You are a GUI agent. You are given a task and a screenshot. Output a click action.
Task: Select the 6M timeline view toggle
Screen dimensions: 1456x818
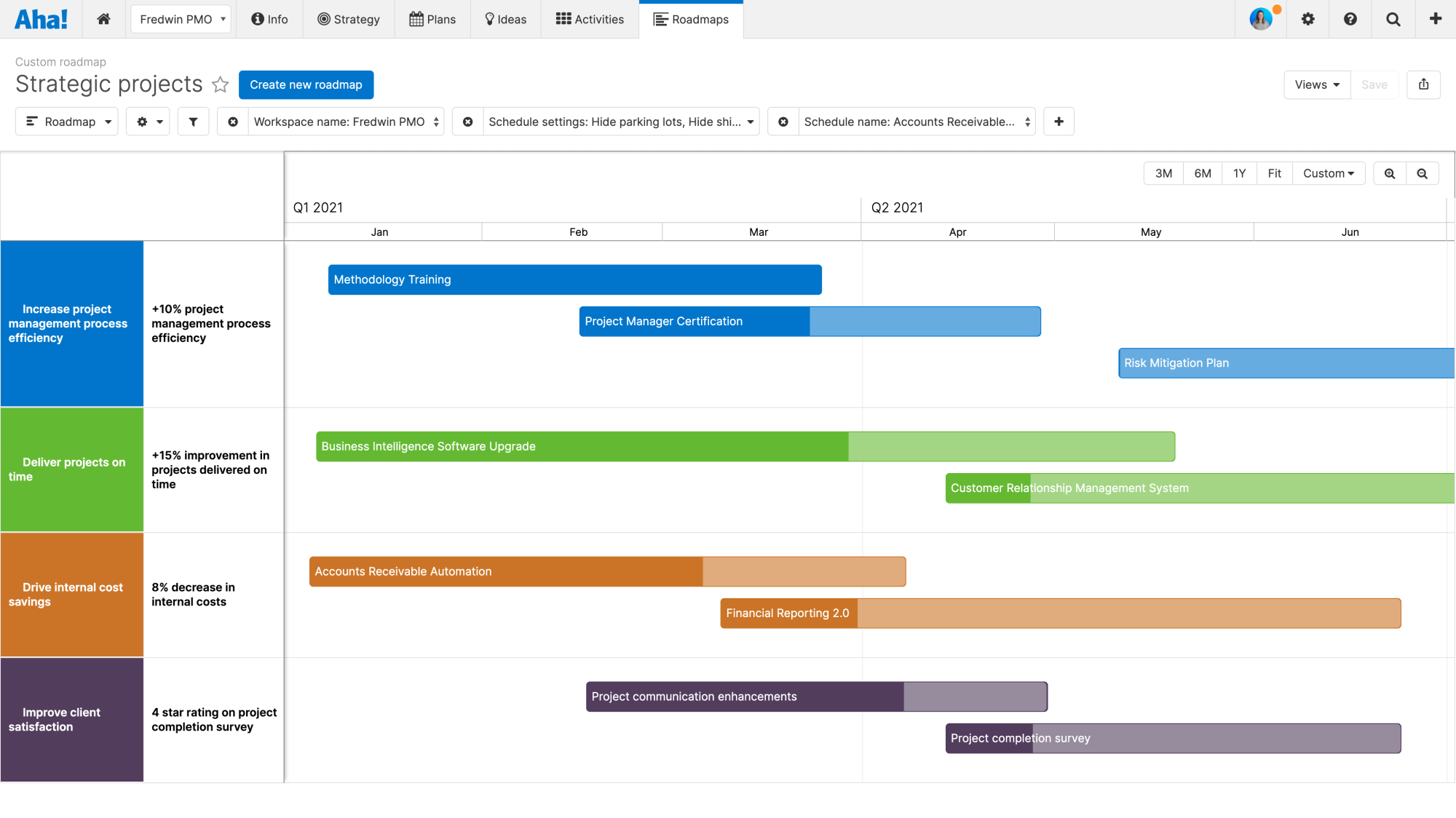tap(1201, 173)
